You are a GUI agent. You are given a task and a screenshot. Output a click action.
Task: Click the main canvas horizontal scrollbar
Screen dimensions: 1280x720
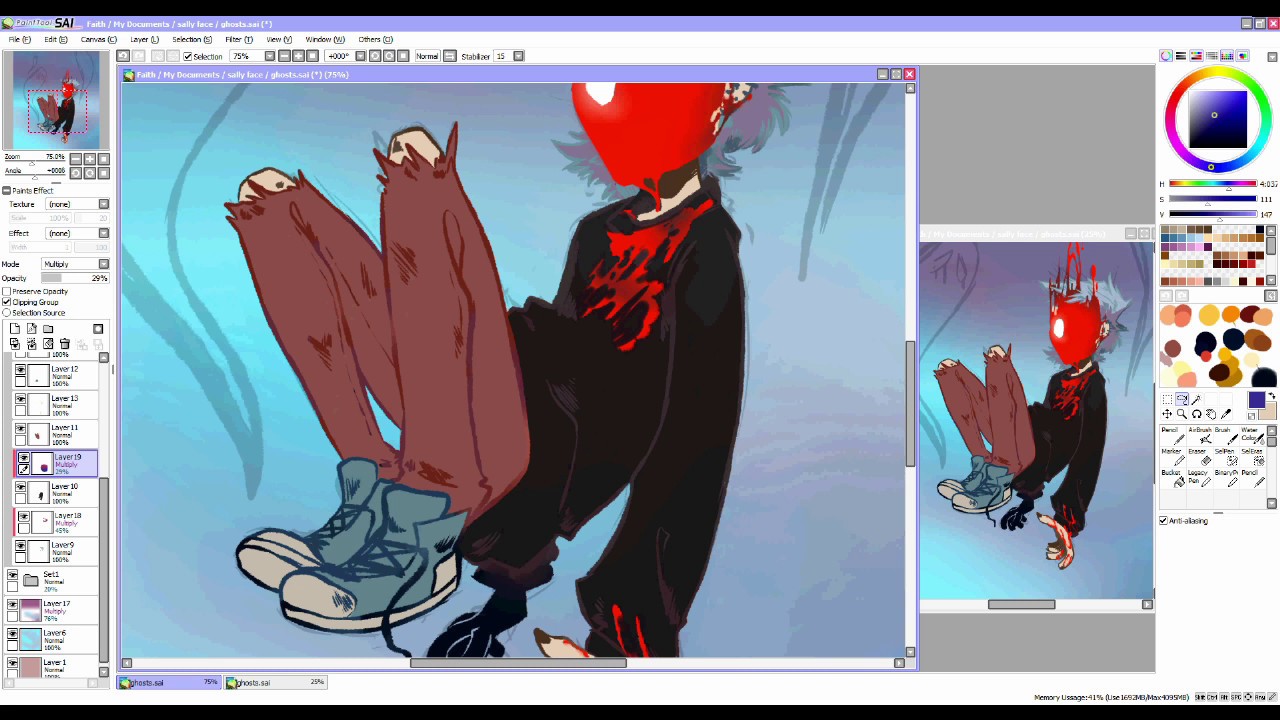(x=518, y=663)
